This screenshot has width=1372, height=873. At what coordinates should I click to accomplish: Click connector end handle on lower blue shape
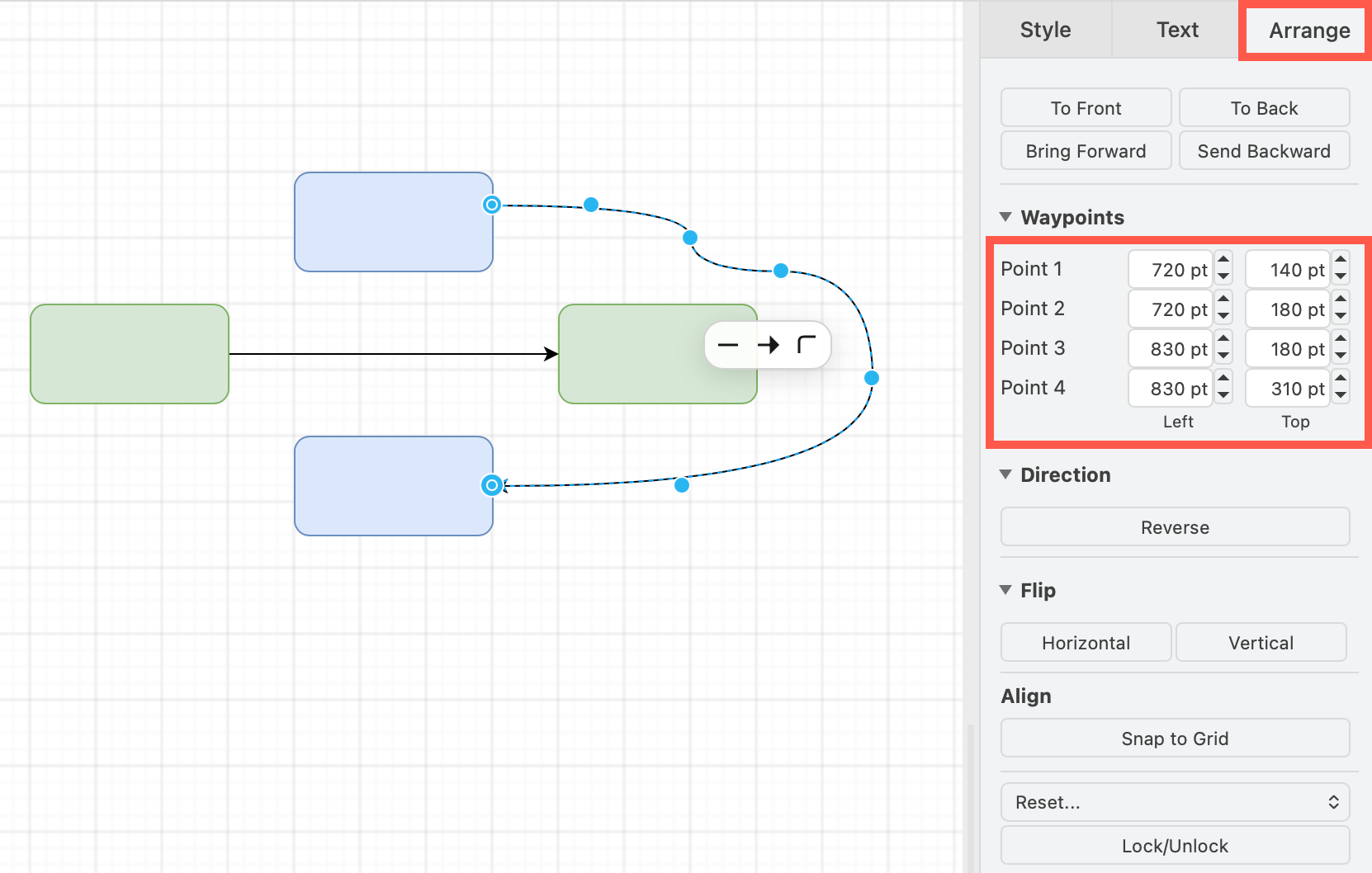pos(492,485)
